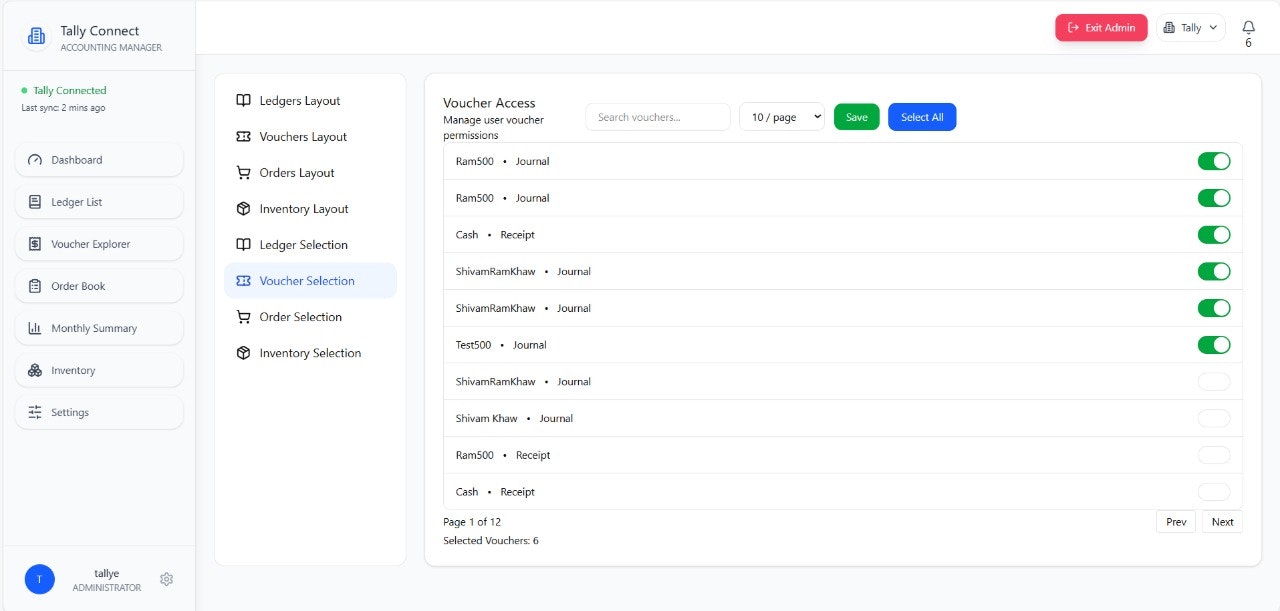The height and width of the screenshot is (611, 1280).
Task: Go to Next page of vouchers
Action: pos(1223,522)
